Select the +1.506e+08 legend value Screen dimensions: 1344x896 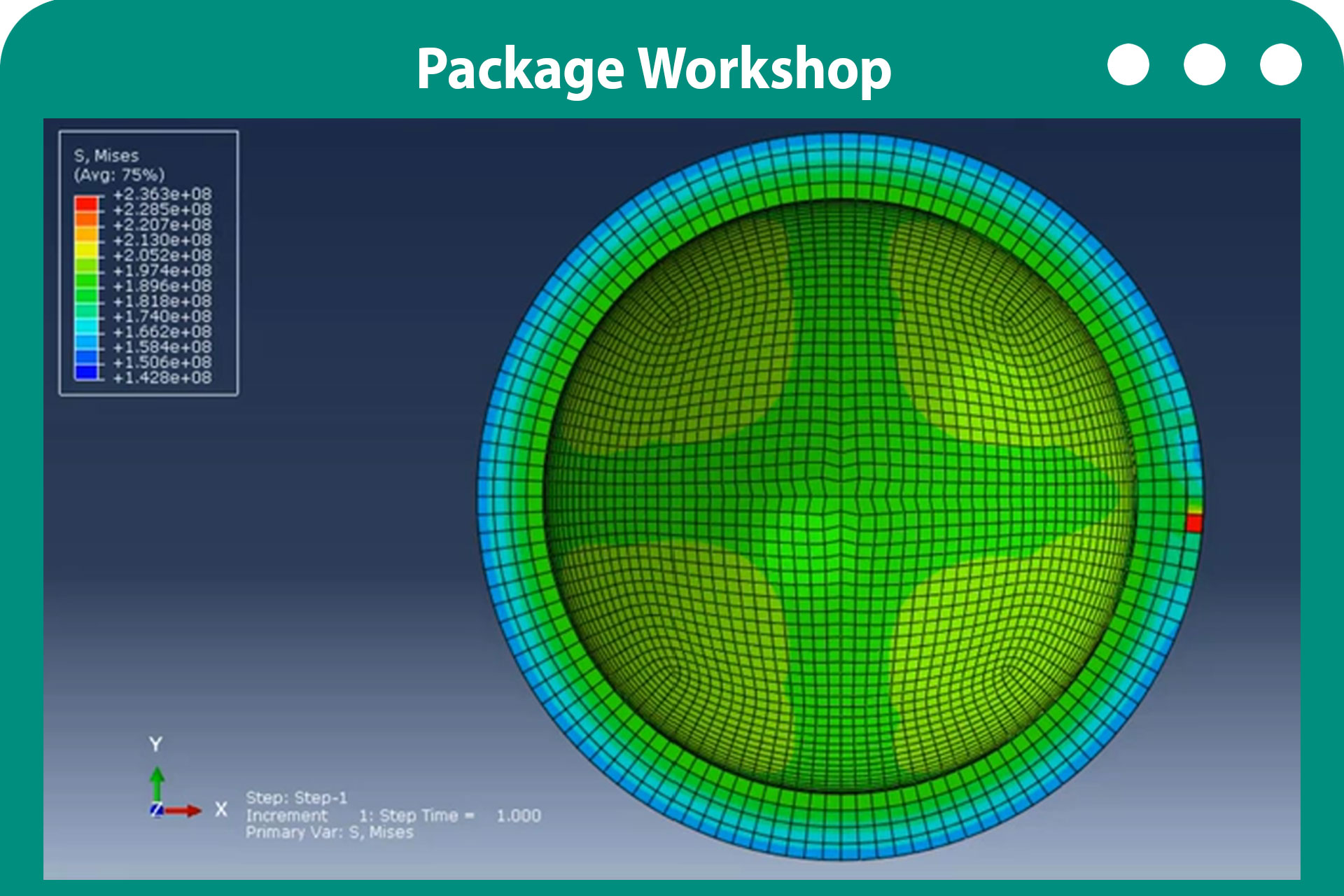pos(162,363)
